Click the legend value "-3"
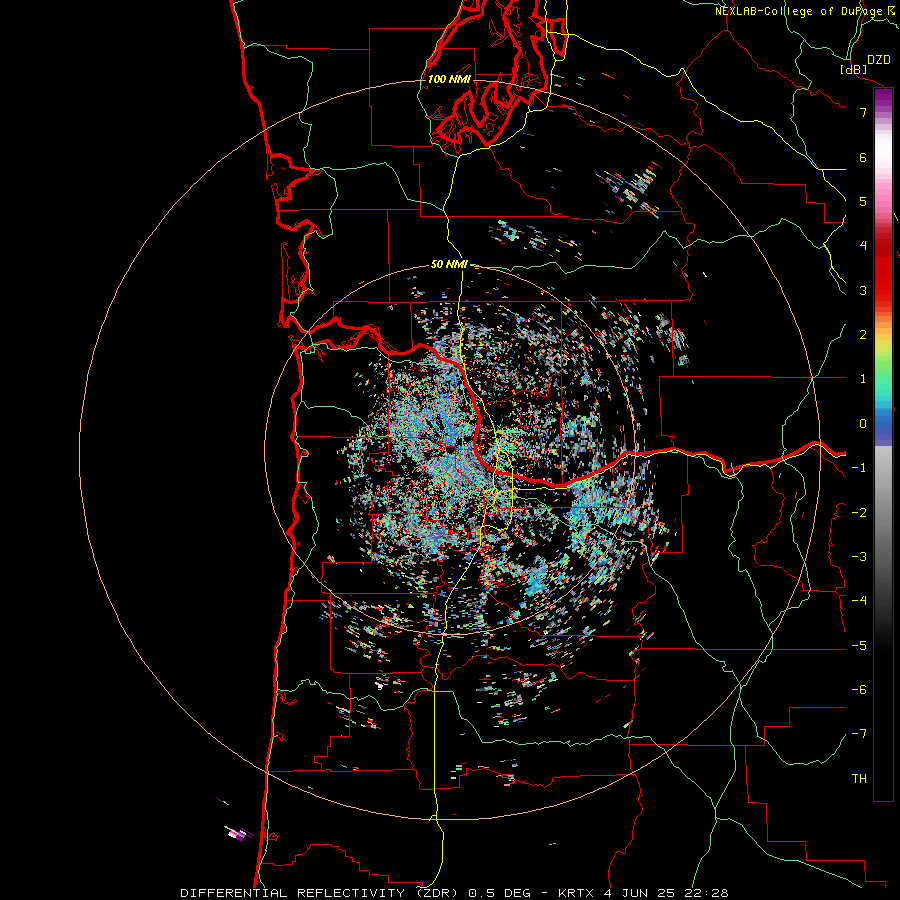The height and width of the screenshot is (900, 900). point(859,557)
